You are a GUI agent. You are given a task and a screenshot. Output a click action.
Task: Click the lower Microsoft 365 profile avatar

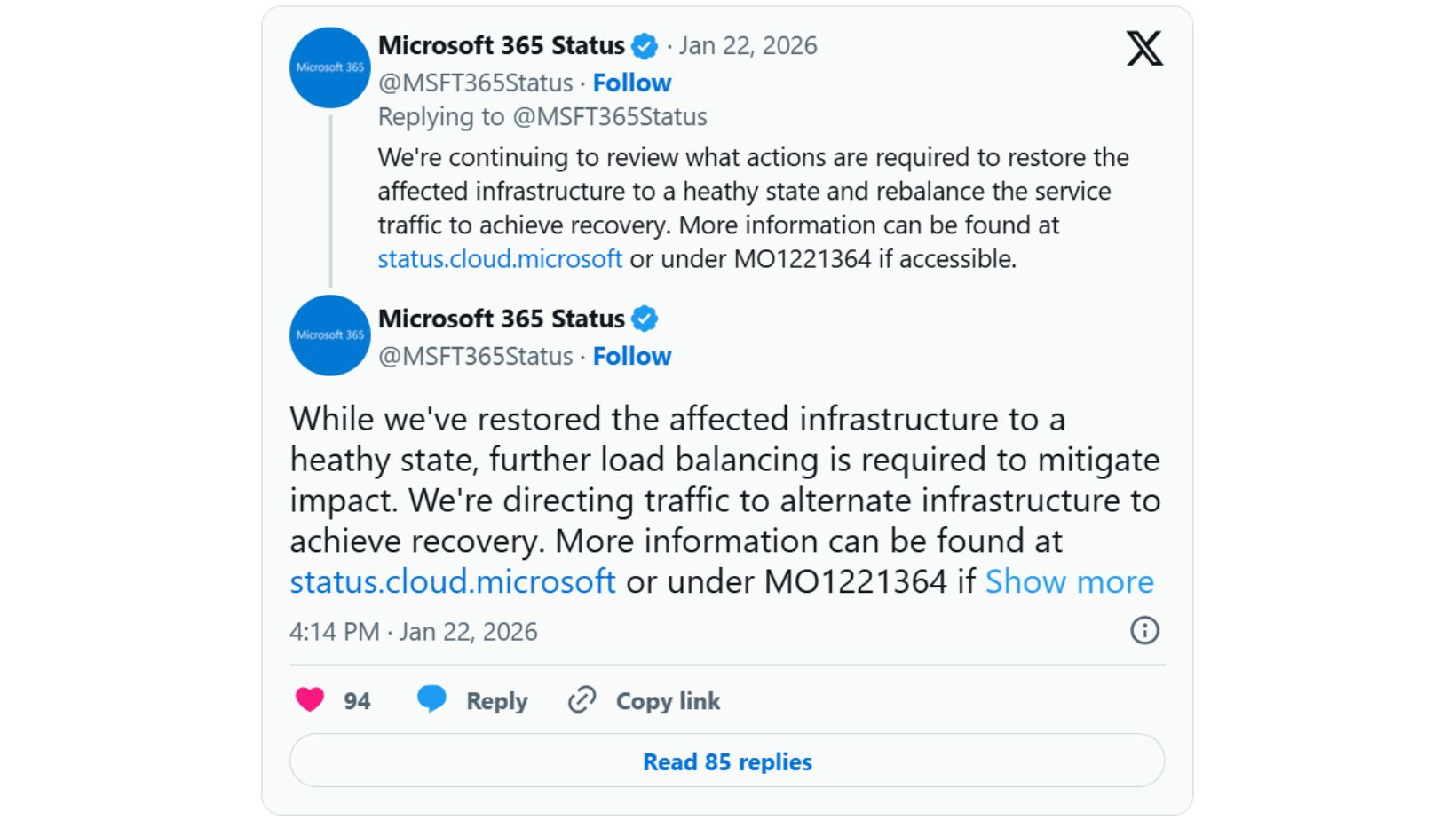329,335
